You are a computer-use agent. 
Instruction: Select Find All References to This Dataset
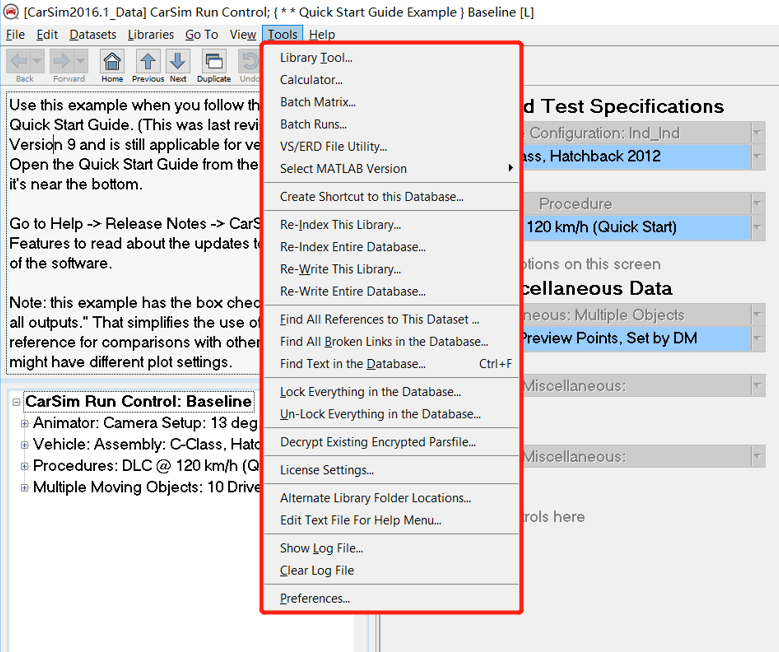[391, 319]
